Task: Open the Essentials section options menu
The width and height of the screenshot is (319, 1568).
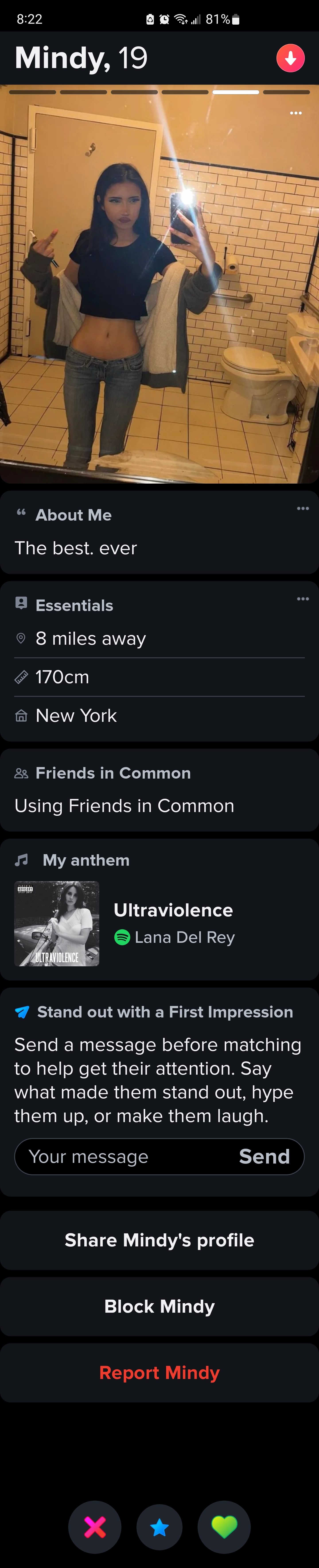Action: tap(303, 599)
